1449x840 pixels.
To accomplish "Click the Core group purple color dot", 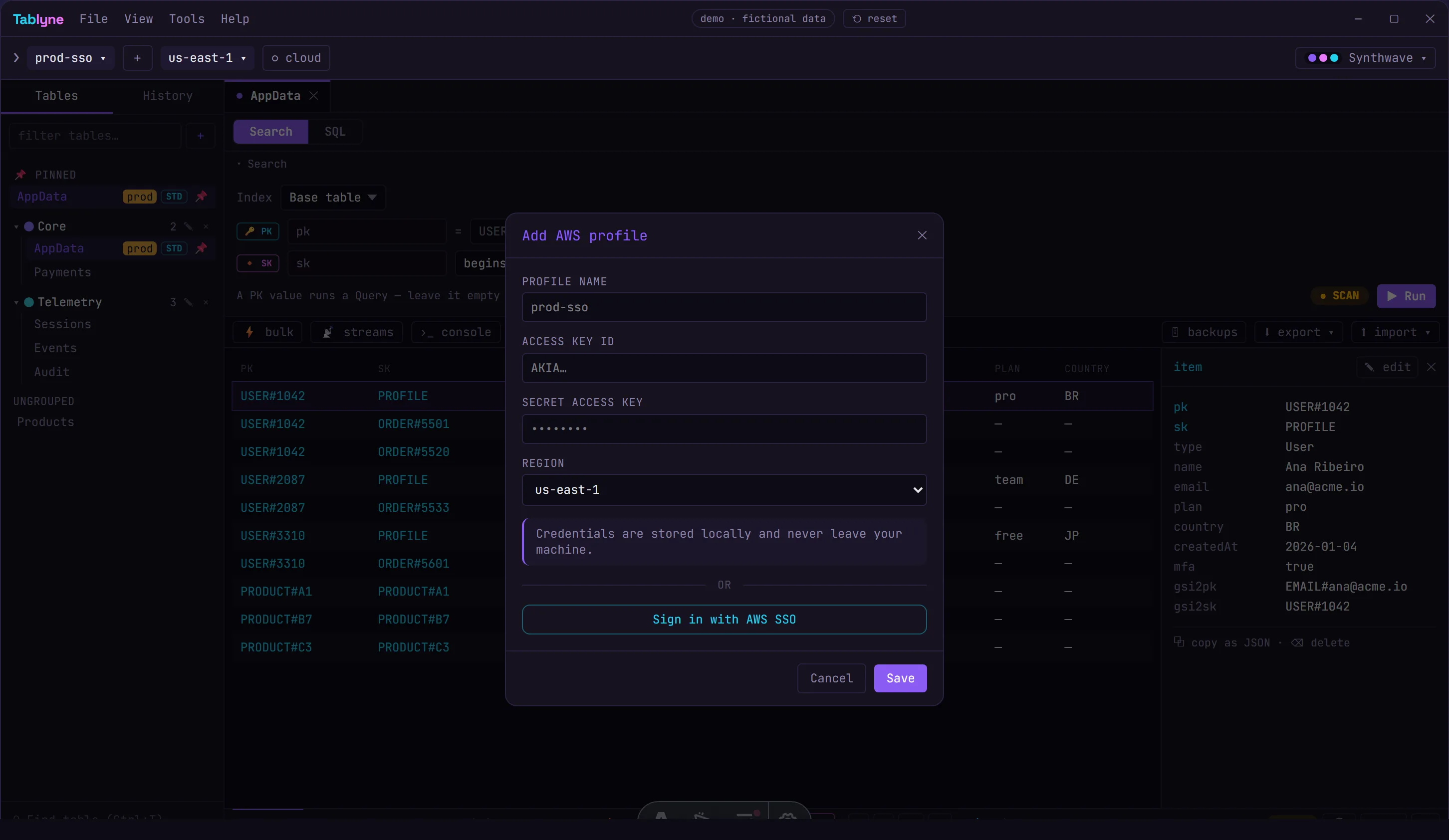I will [29, 226].
